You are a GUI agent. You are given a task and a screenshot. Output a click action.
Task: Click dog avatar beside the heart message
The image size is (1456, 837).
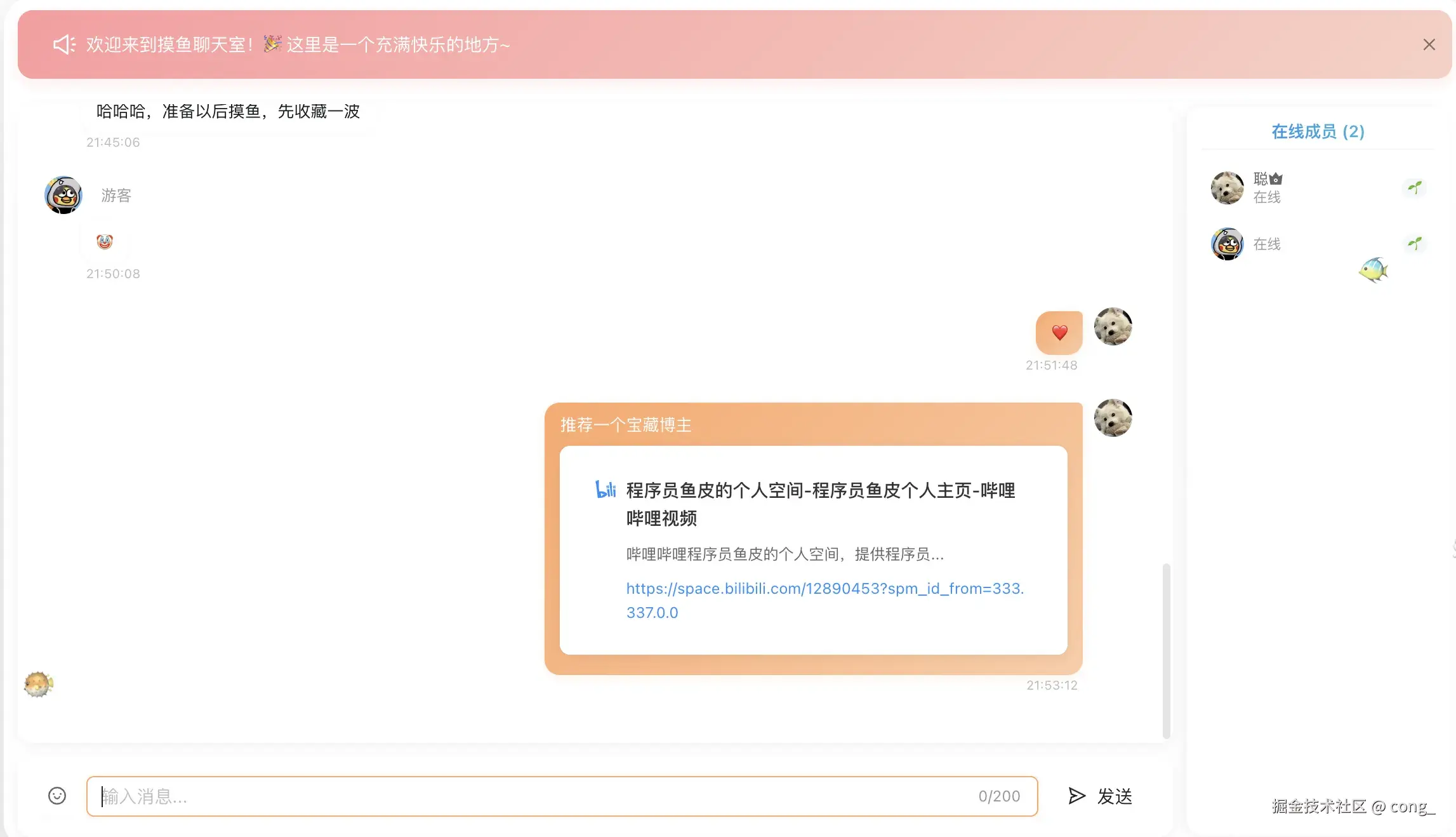pos(1113,326)
